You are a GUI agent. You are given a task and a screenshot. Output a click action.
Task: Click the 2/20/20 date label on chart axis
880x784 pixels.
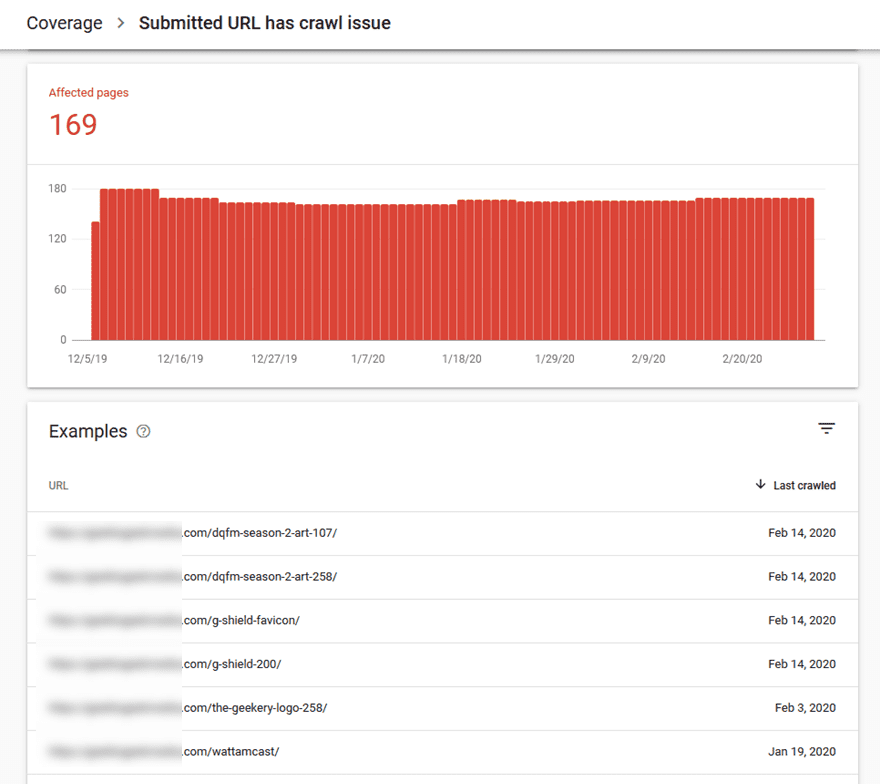point(741,358)
